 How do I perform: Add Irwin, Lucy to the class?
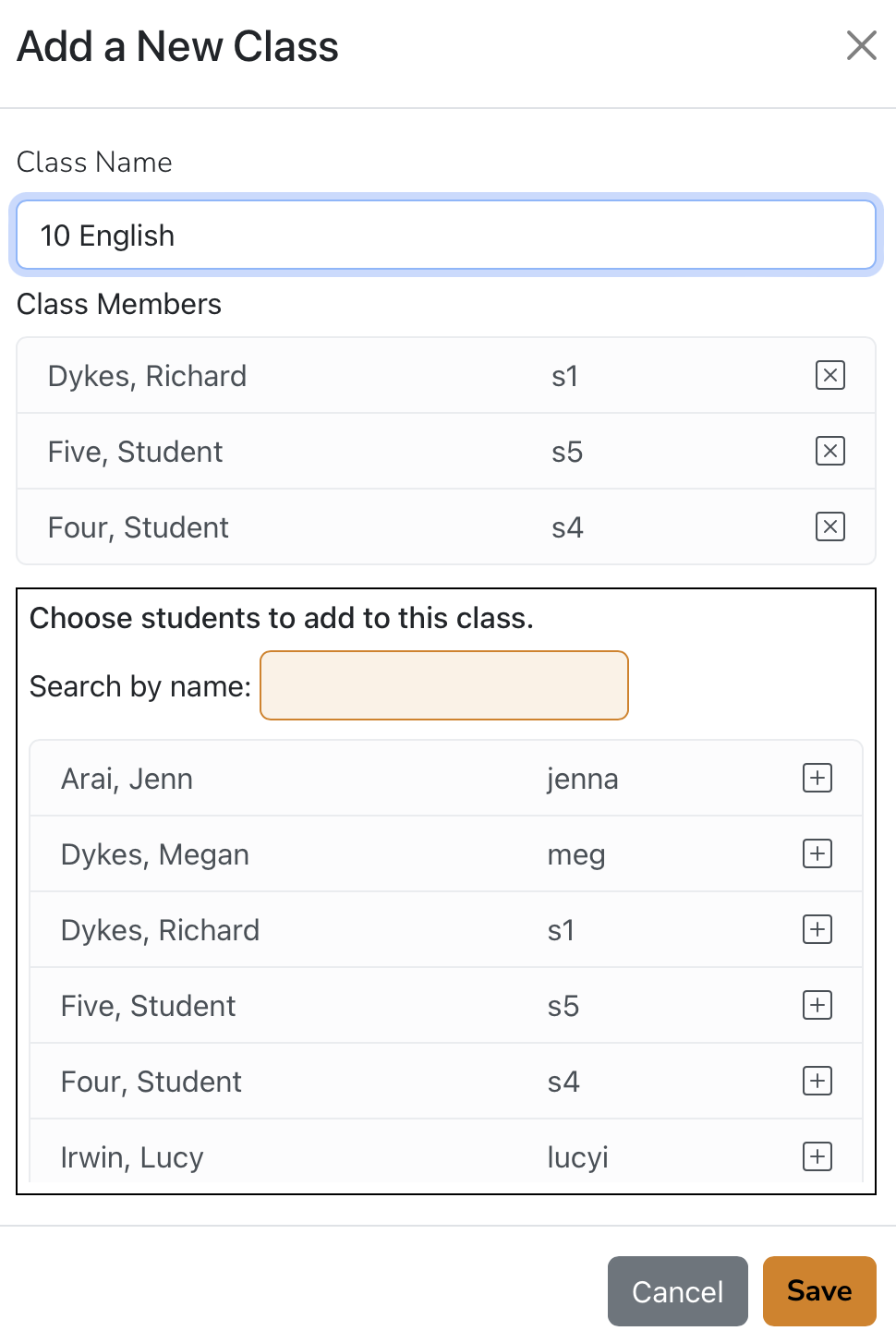click(817, 1157)
